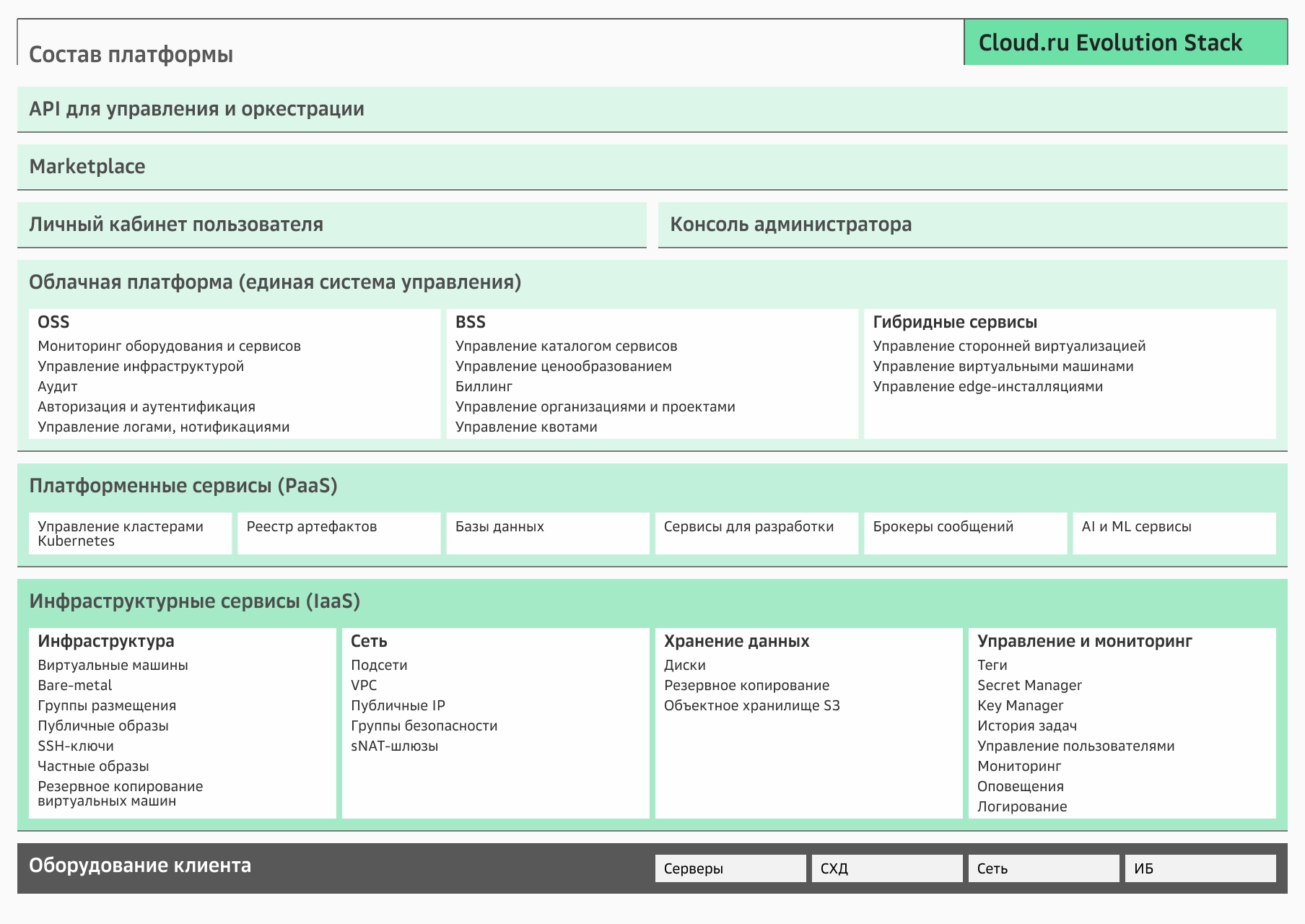Select 'Резервное копирование виртуальных машин'
The image size is (1305, 924).
pos(121,794)
